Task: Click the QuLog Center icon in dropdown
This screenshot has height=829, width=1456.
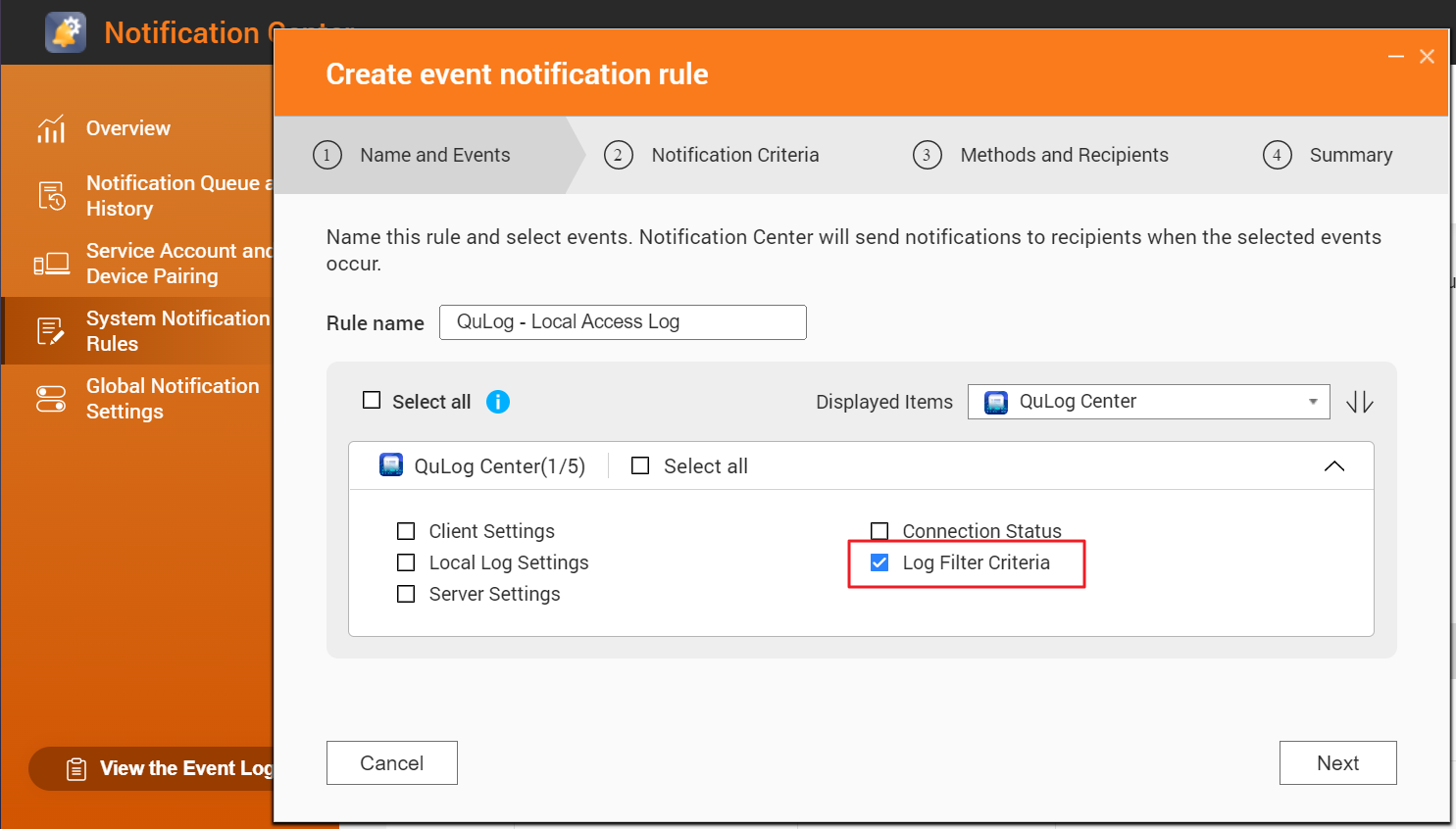Action: point(996,402)
